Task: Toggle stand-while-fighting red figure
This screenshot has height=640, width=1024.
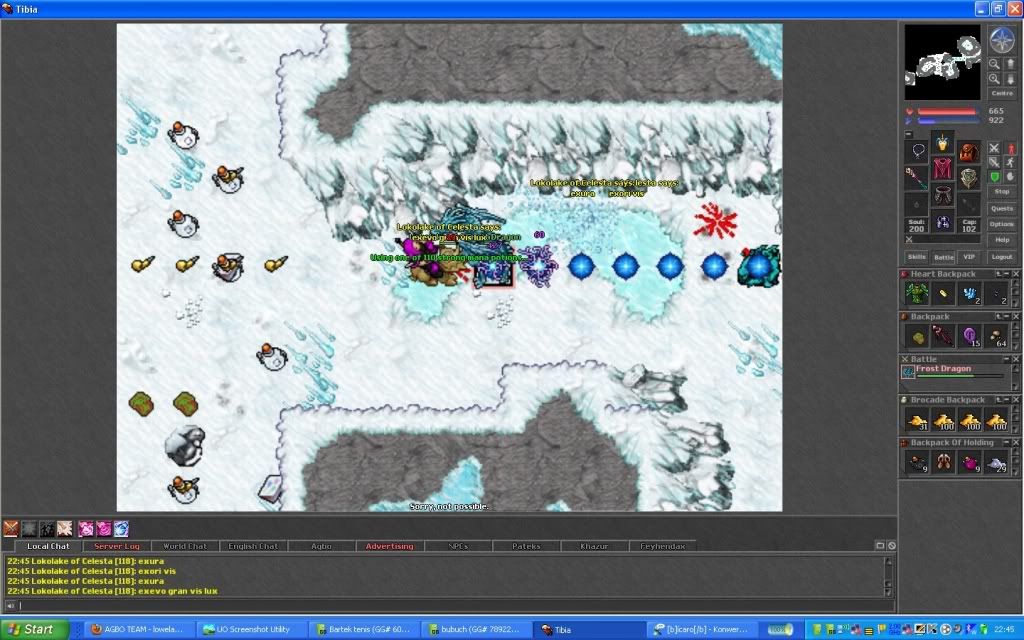Action: 1012,148
